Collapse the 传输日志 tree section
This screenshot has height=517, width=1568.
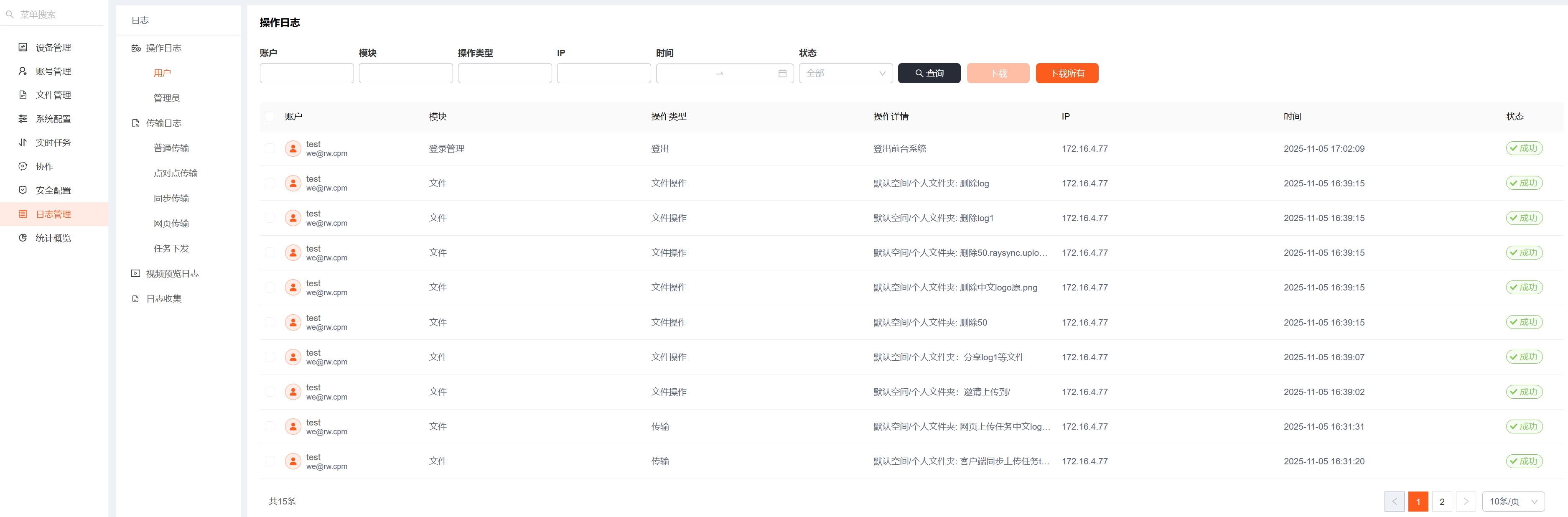163,123
